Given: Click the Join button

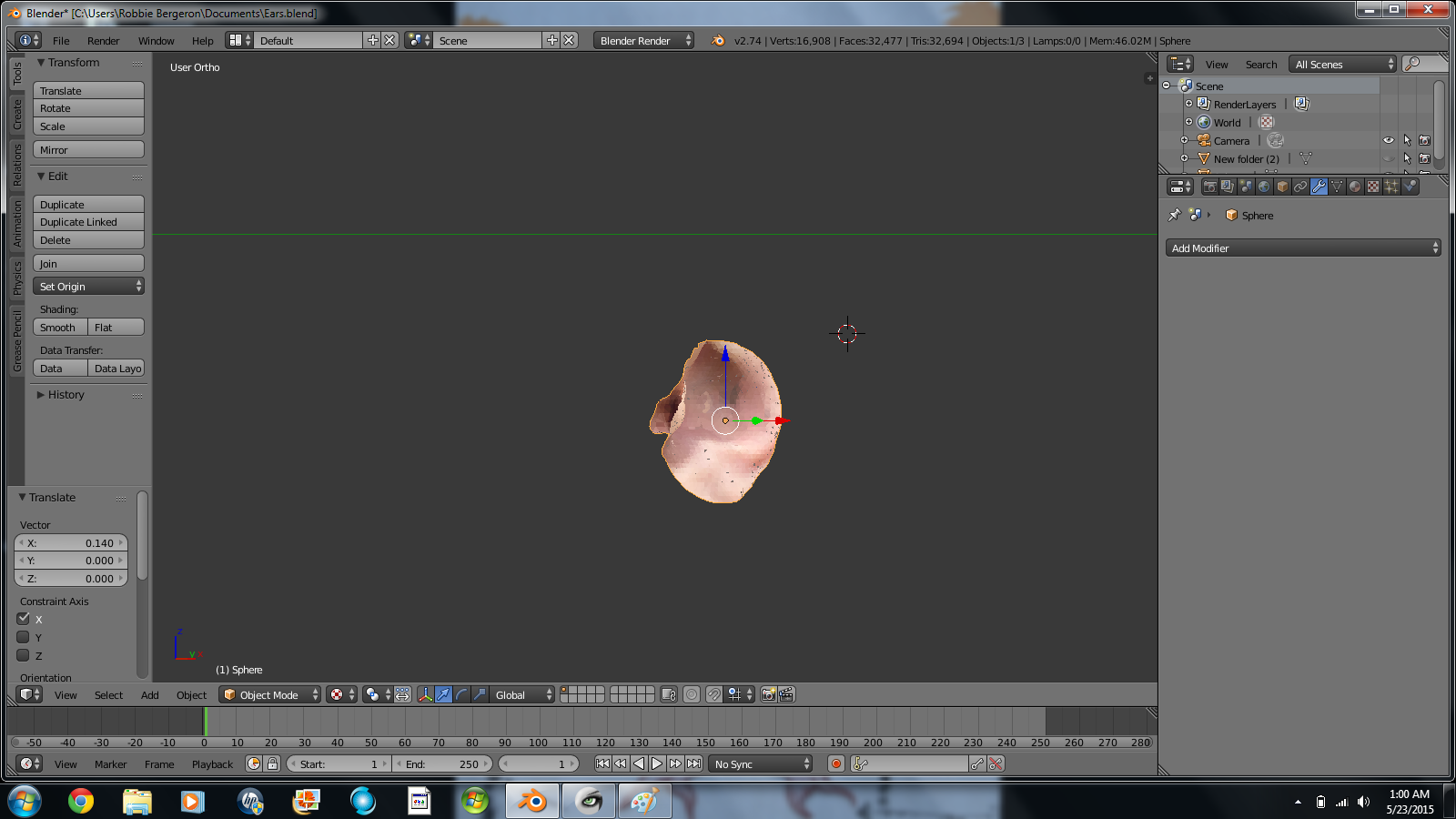Looking at the screenshot, I should point(88,263).
